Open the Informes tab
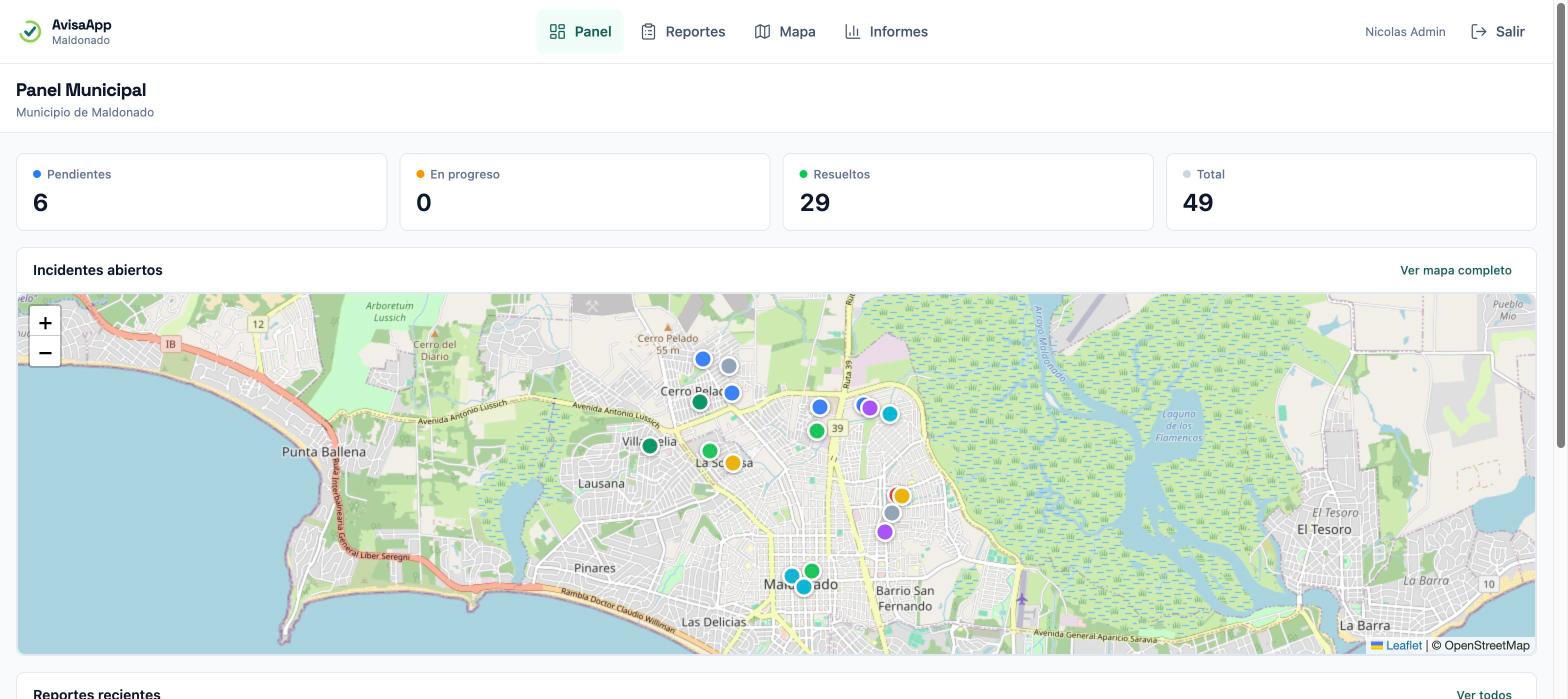The width and height of the screenshot is (1568, 699). [886, 32]
